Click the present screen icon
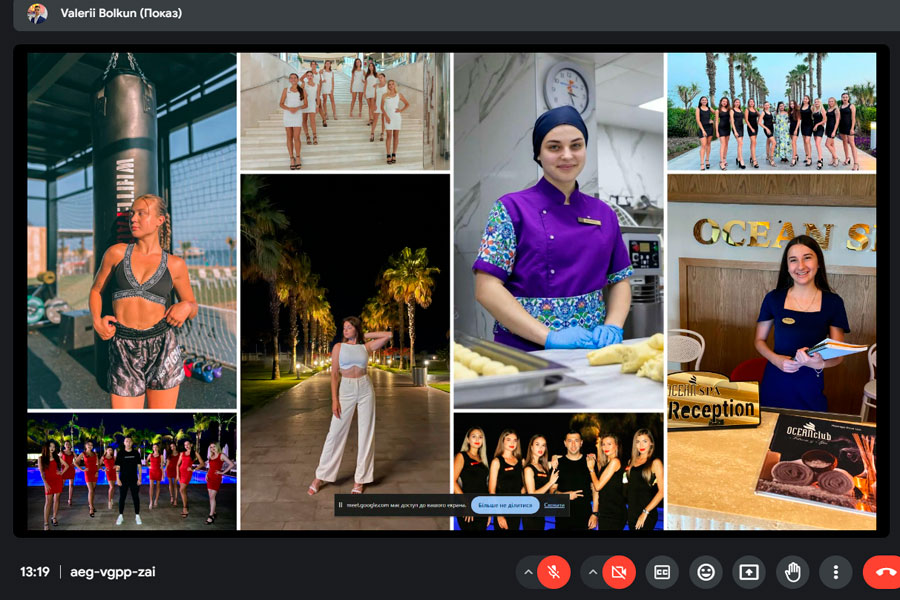900x600 pixels. [749, 572]
